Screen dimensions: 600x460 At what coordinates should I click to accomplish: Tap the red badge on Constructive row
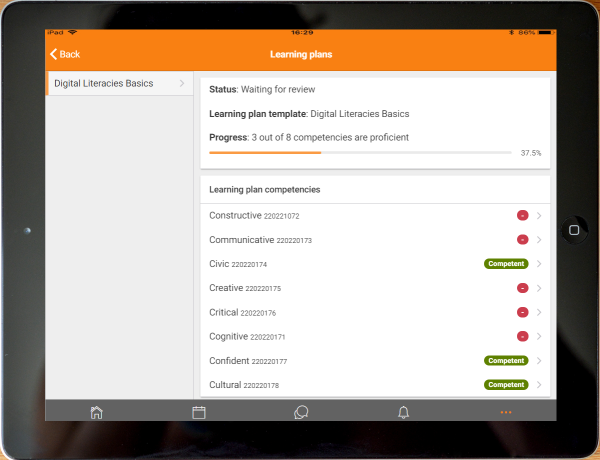coord(522,216)
